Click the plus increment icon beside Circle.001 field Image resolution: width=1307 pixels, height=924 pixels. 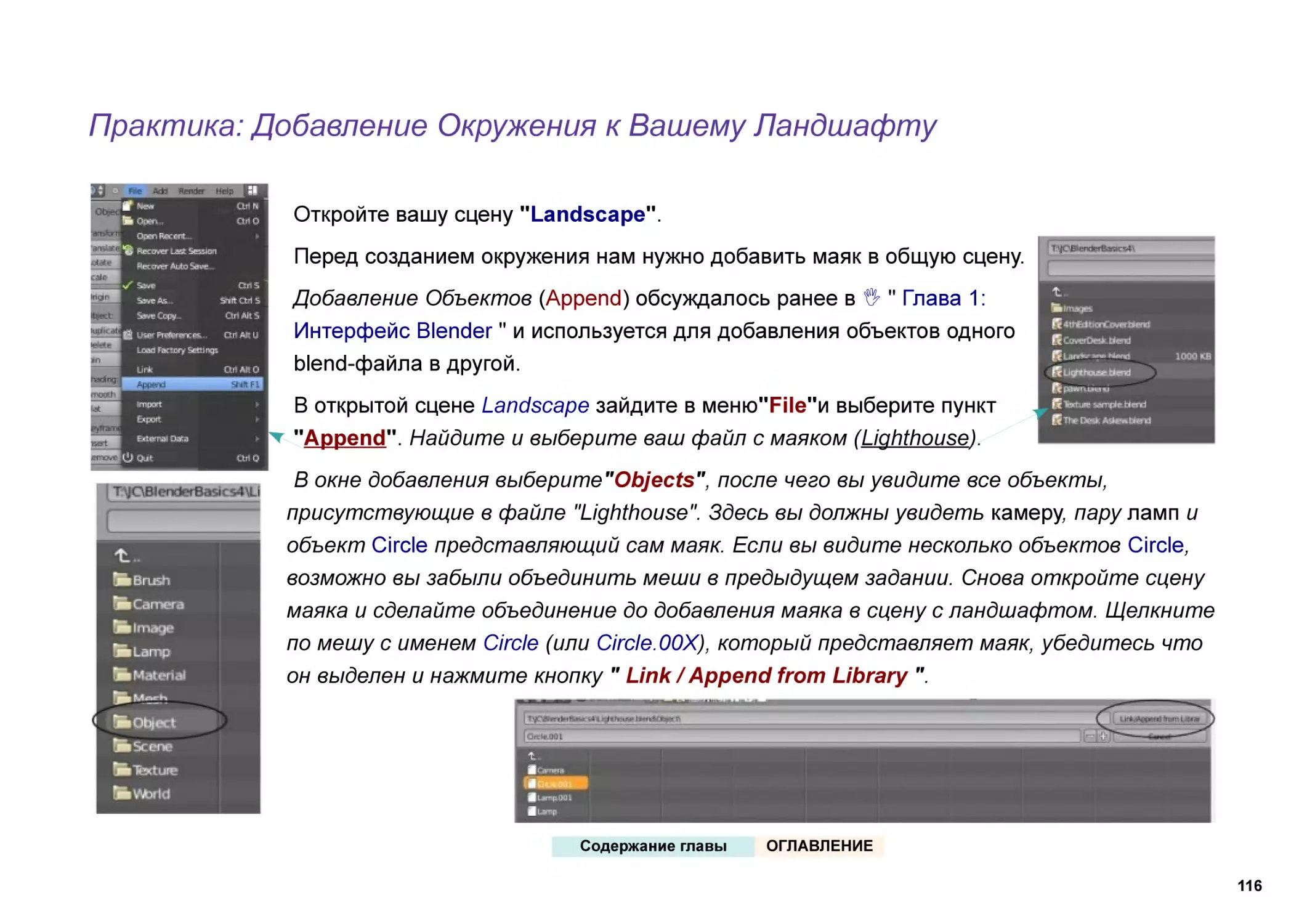point(1103,736)
